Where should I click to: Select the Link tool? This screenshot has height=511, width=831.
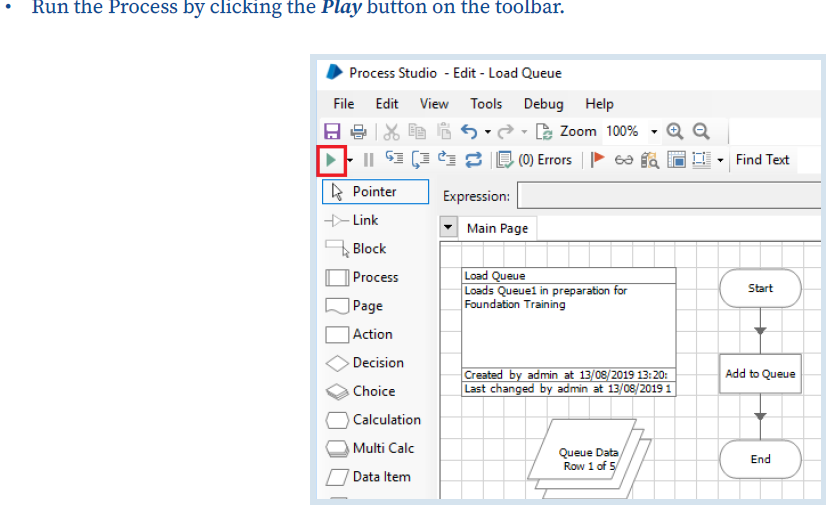tap(351, 220)
